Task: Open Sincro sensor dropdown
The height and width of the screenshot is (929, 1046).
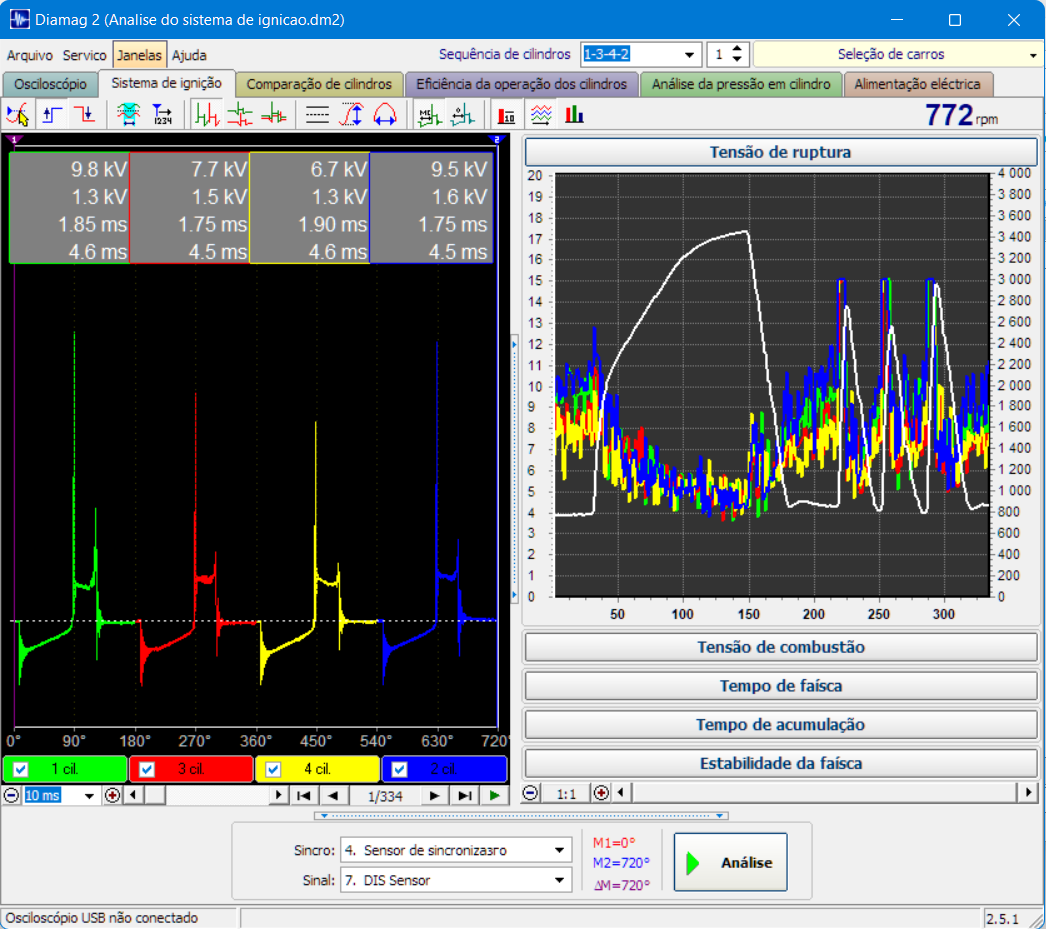Action: coord(559,850)
